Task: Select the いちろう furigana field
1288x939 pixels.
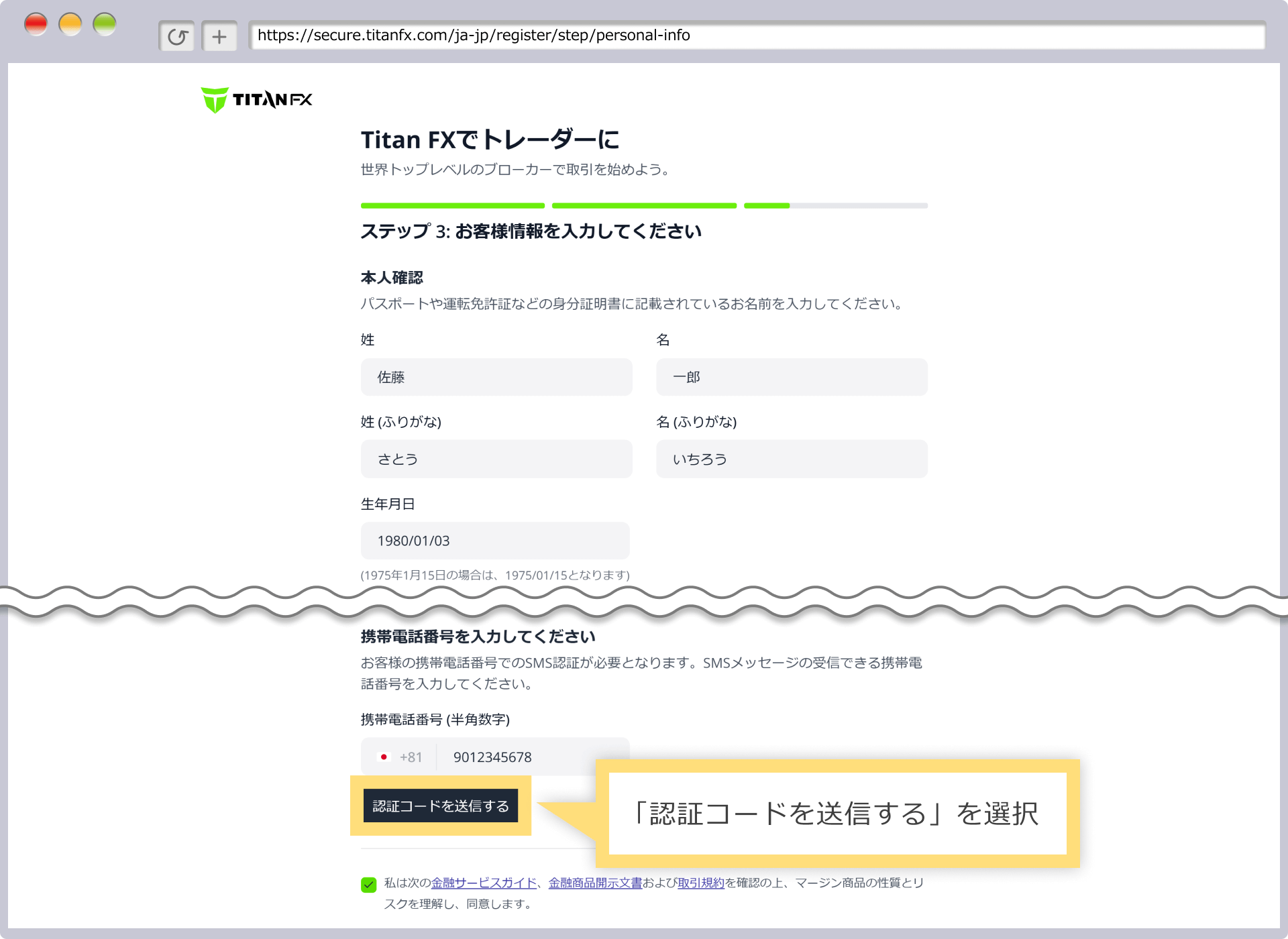Action: pos(791,459)
